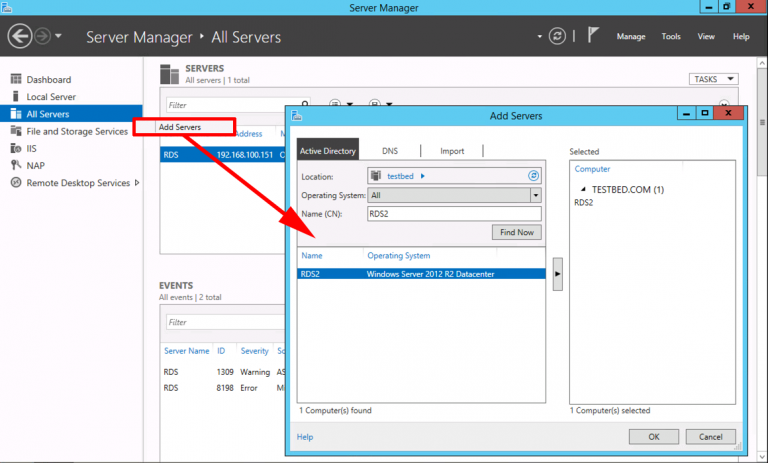
Task: Click the forward navigation arrow in header
Action: tap(43, 36)
